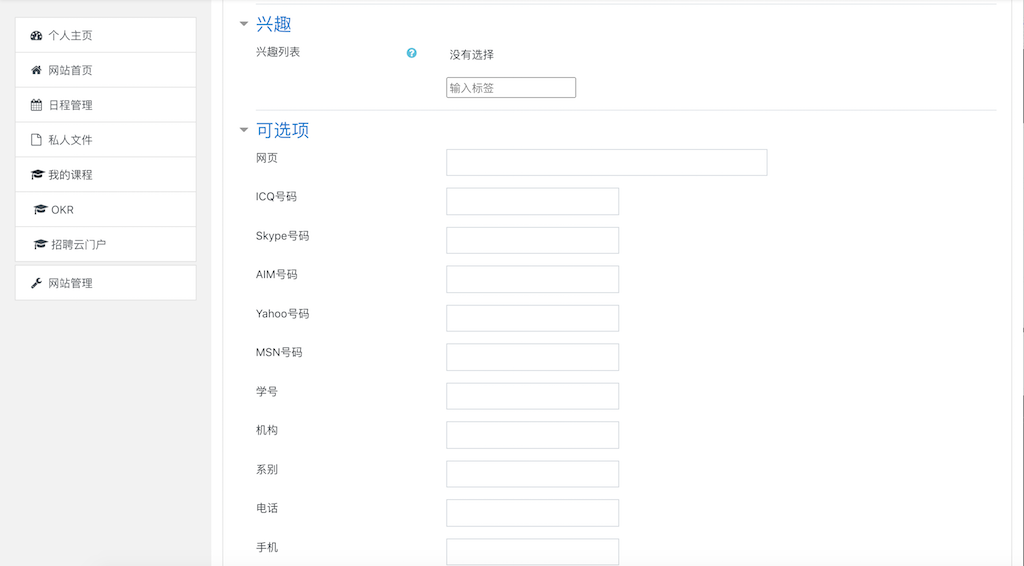Screen dimensions: 1024x566
Task: Open help icon next to 兴趣列表
Action: (411, 53)
